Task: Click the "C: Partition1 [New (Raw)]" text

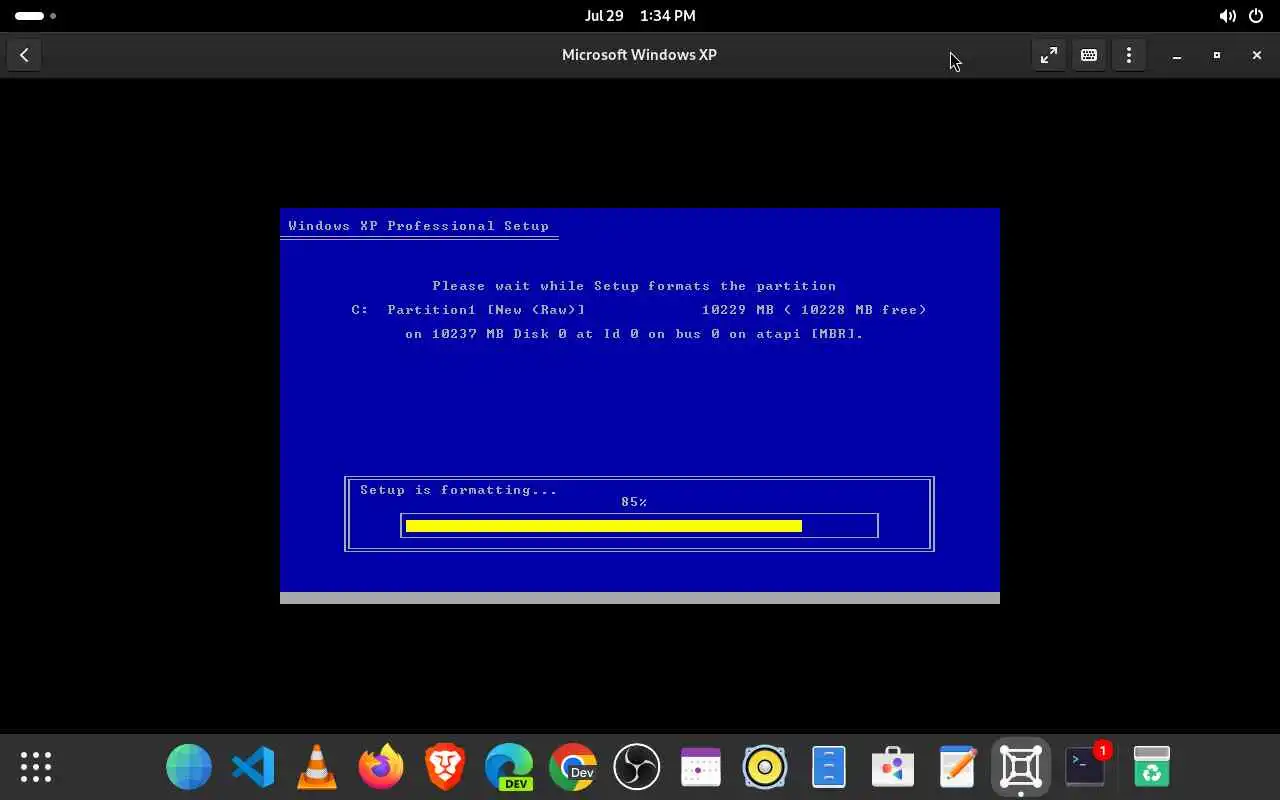Action: [469, 310]
